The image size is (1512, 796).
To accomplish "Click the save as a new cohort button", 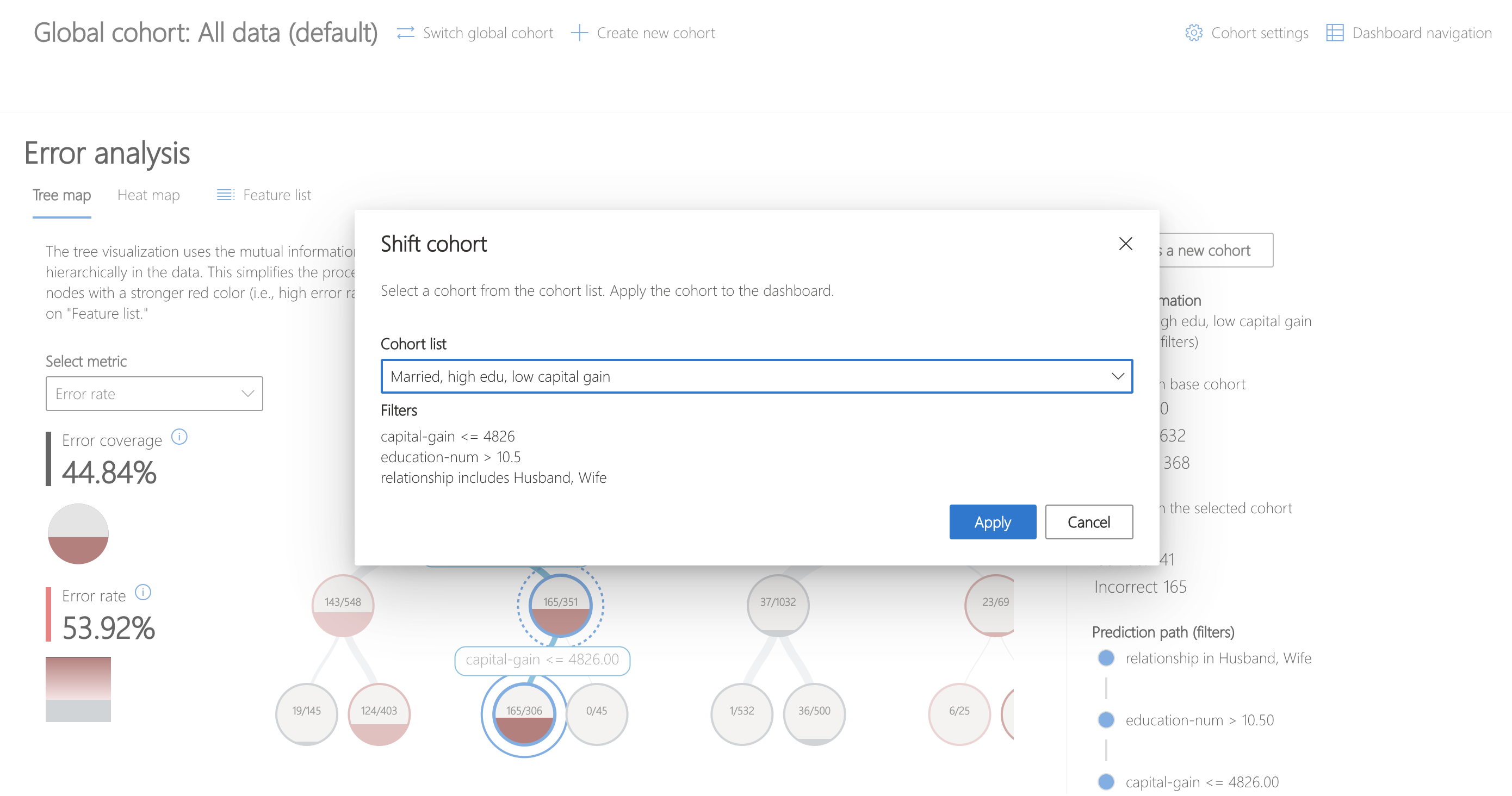I will pos(1216,251).
